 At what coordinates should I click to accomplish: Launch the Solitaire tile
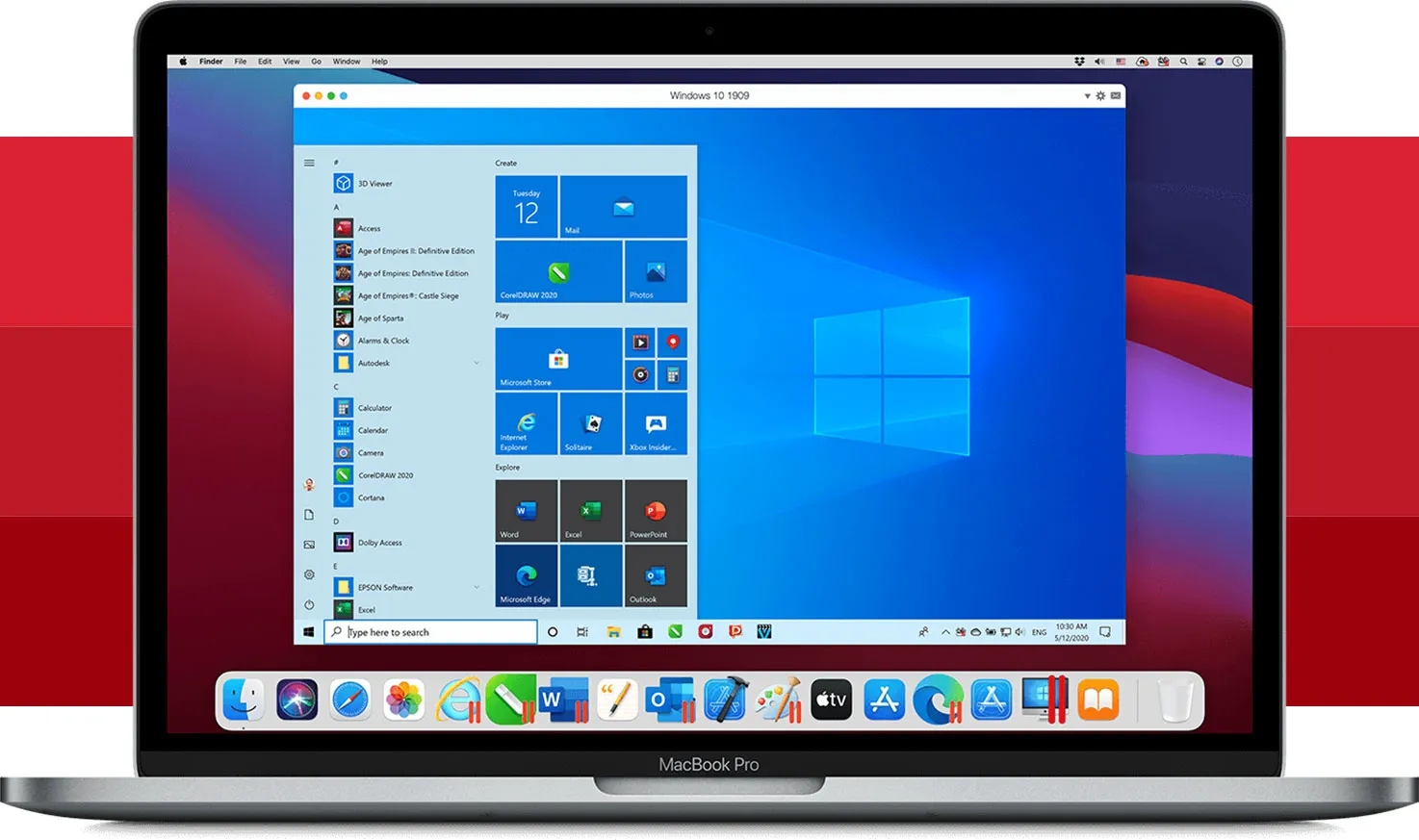(591, 423)
